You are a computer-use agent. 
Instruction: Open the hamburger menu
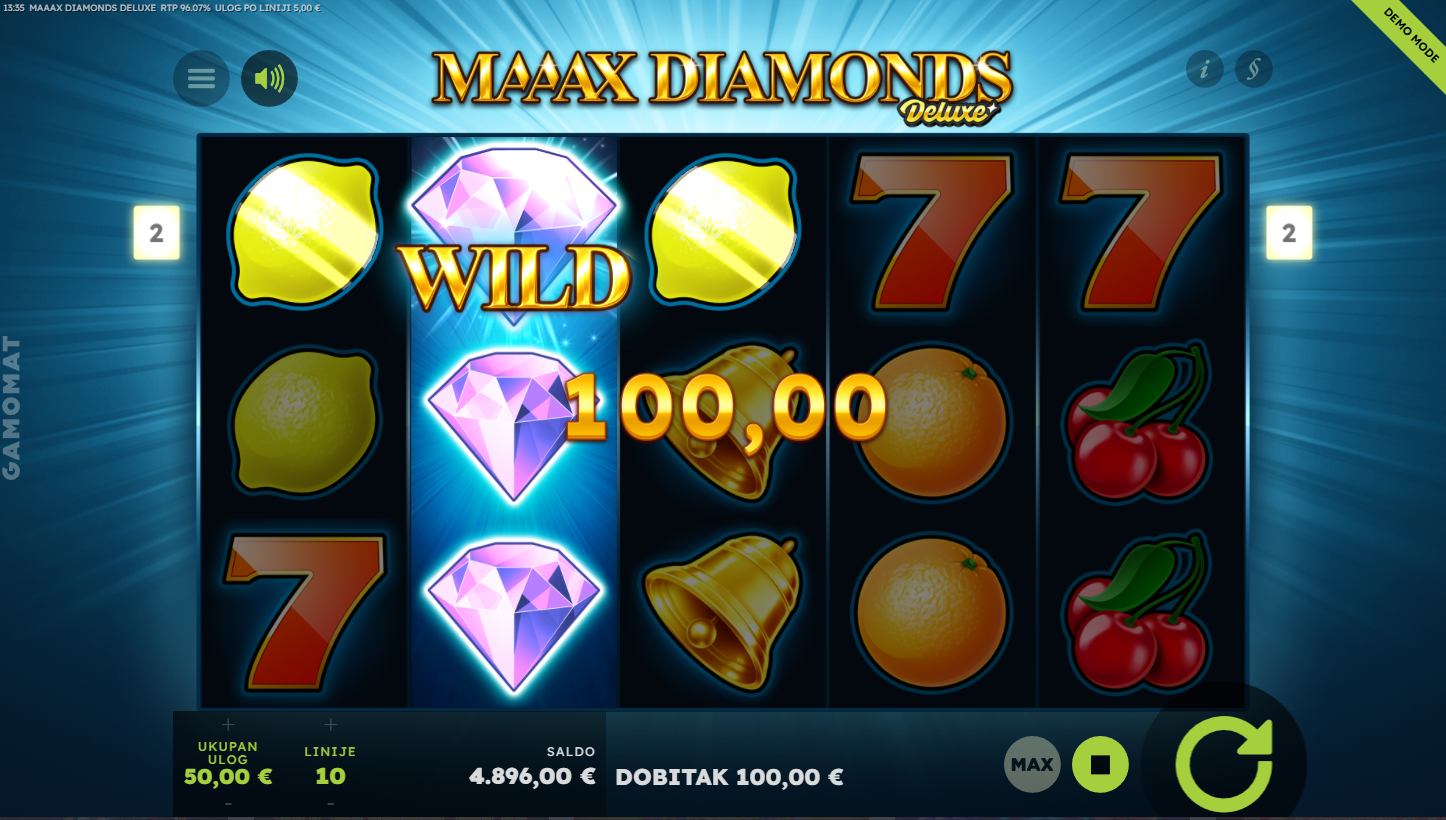(x=201, y=78)
